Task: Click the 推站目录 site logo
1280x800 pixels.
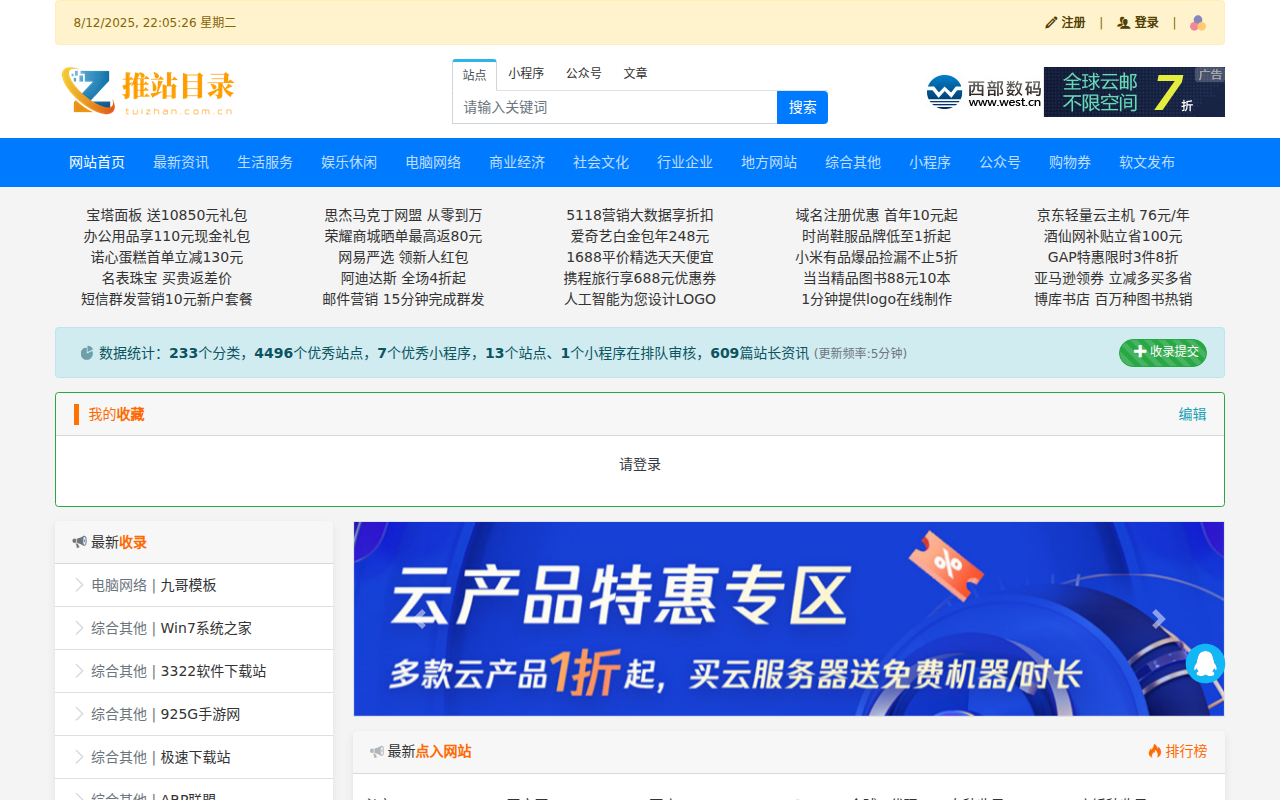Action: click(148, 91)
